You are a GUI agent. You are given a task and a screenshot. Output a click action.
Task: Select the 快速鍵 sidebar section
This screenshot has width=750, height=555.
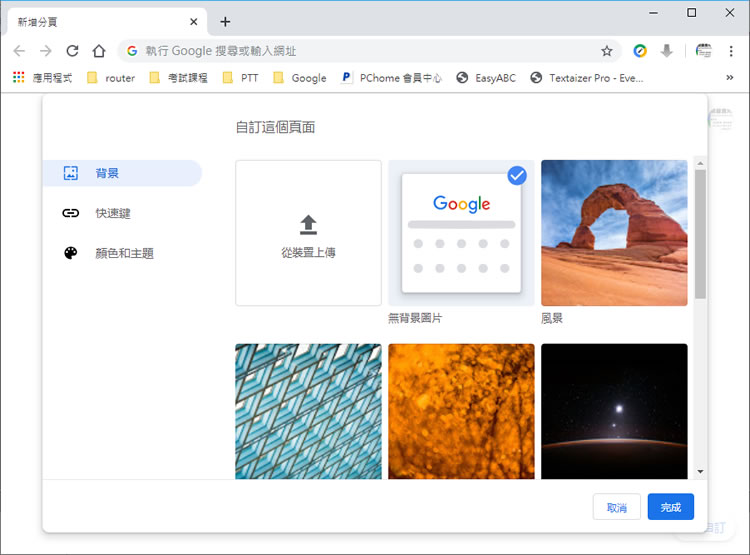tap(122, 213)
